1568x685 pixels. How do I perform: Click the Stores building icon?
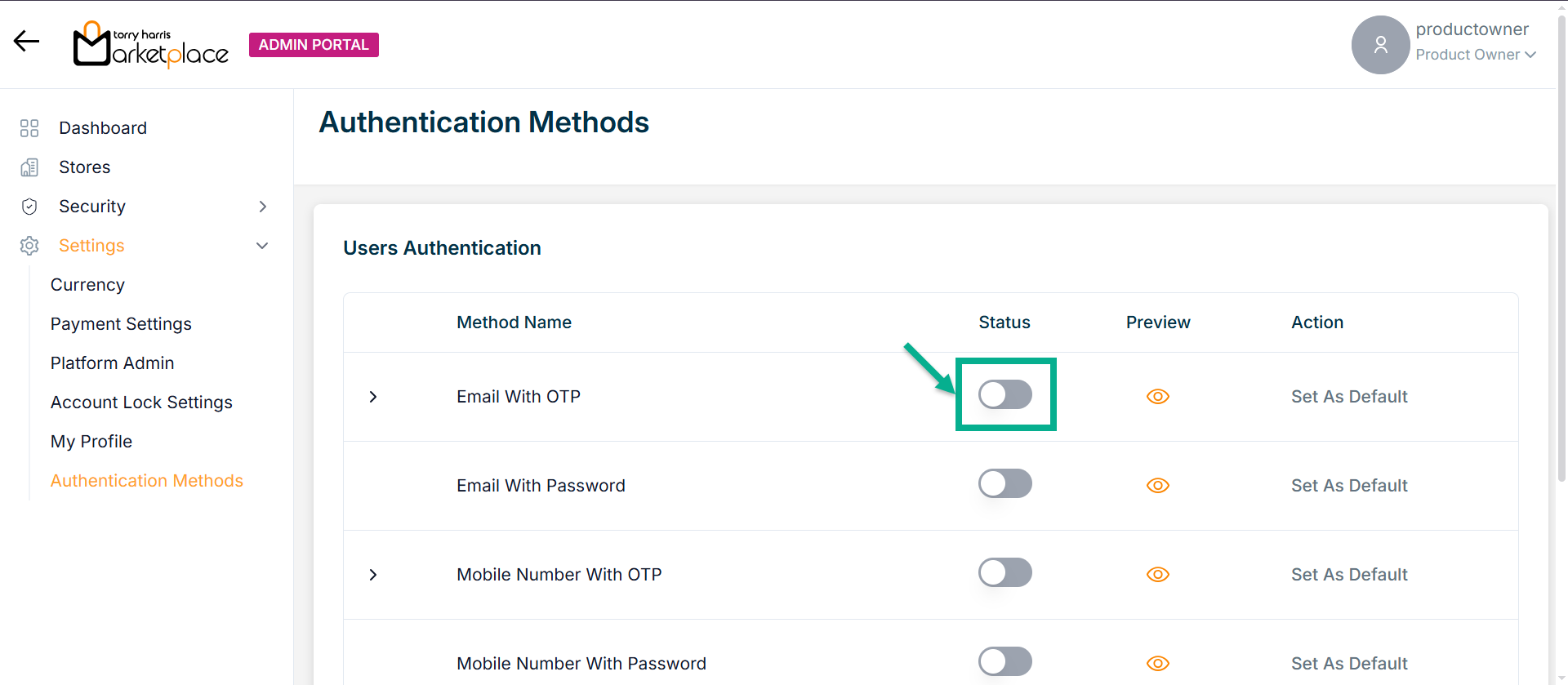point(29,167)
